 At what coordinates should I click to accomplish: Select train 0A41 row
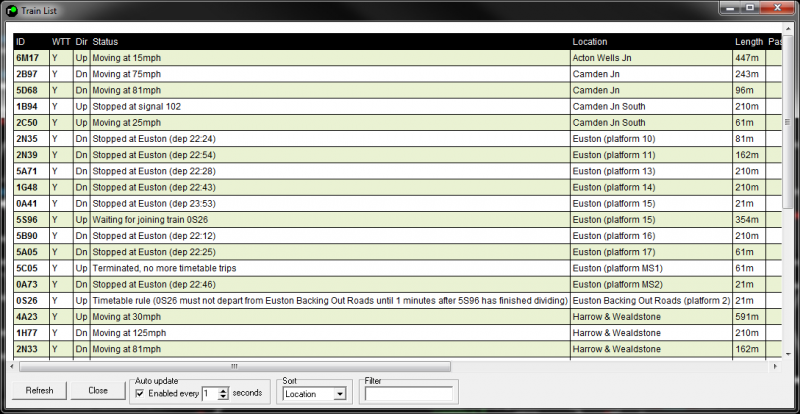click(397, 204)
